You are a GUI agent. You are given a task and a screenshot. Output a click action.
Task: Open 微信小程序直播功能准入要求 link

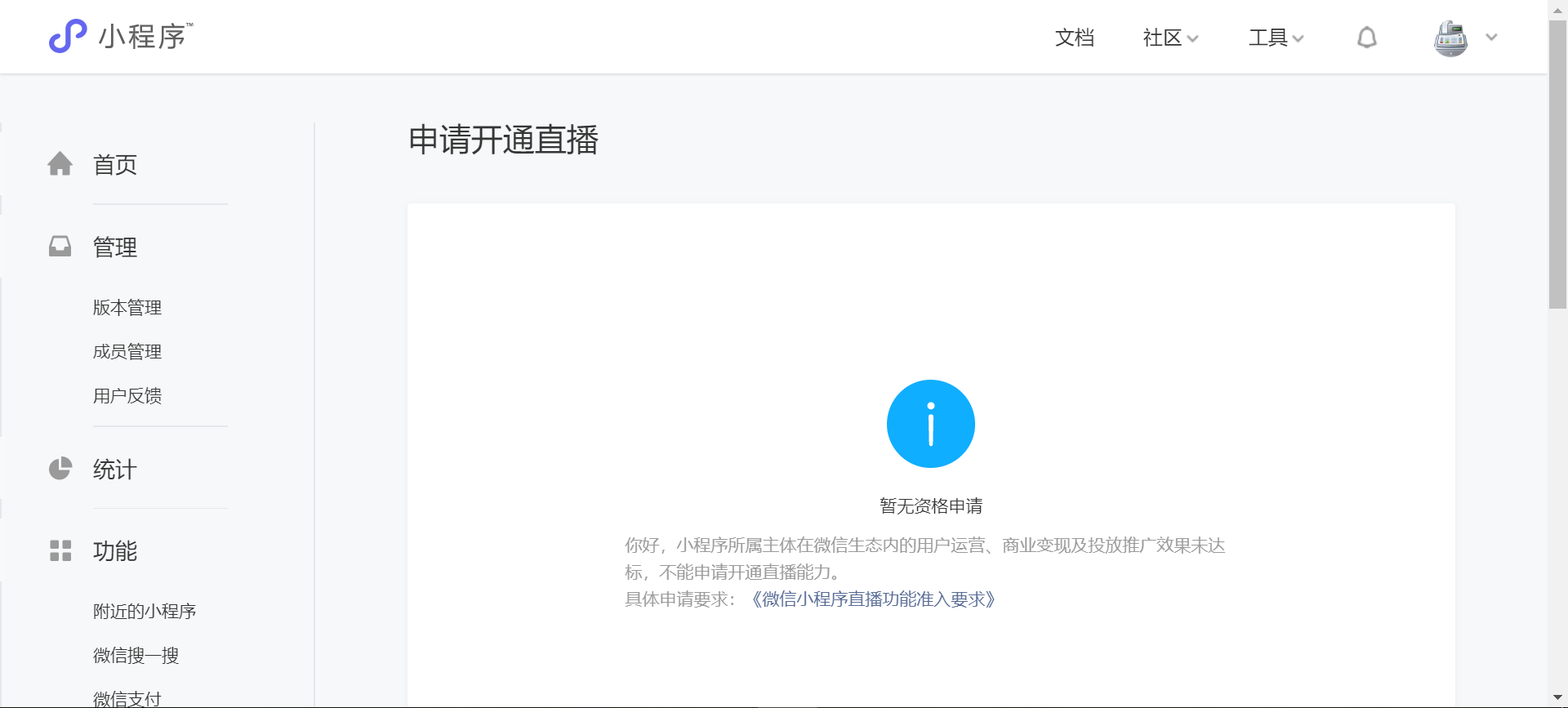(x=873, y=599)
